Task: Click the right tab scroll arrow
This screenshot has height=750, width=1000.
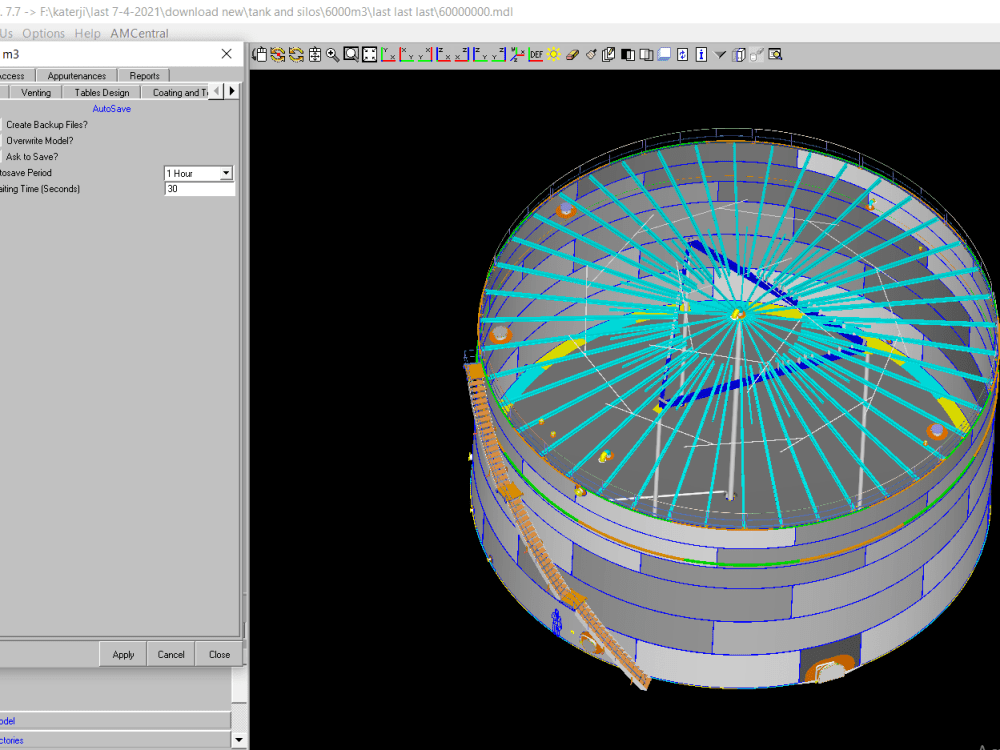Action: tap(231, 90)
